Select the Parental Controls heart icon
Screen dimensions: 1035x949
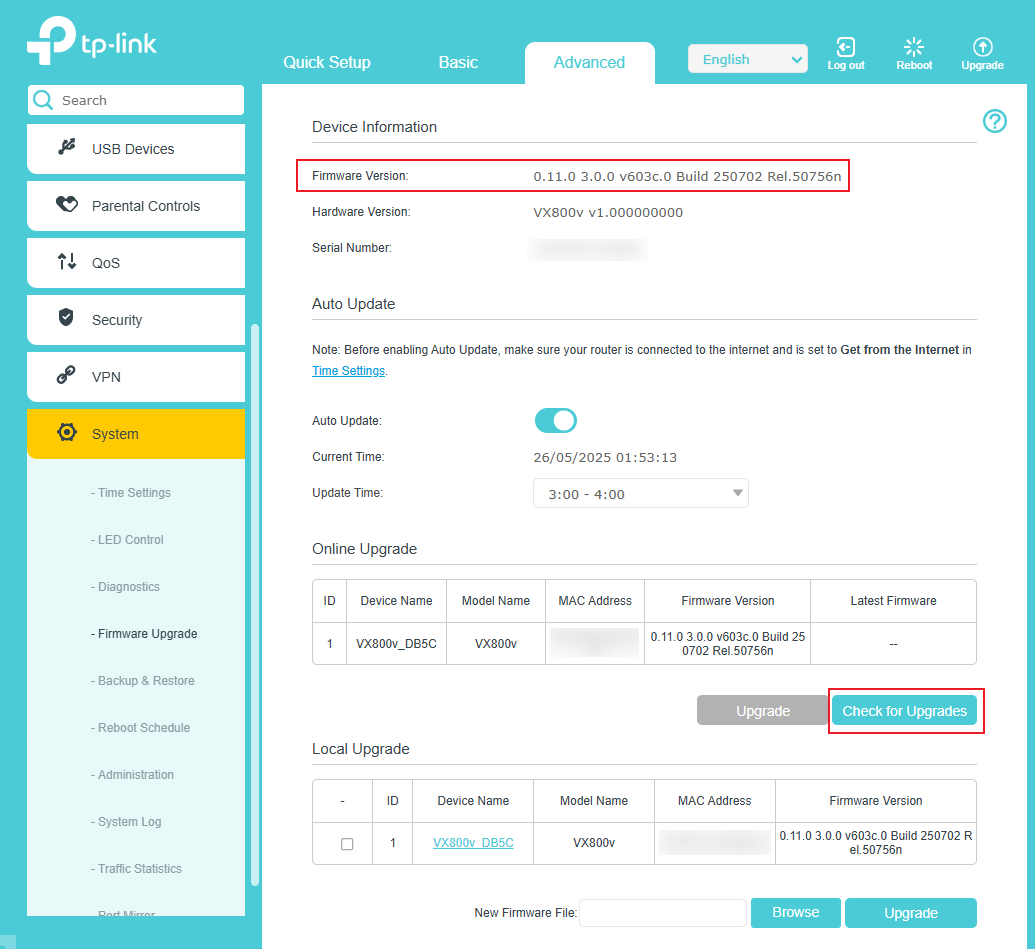(x=67, y=205)
